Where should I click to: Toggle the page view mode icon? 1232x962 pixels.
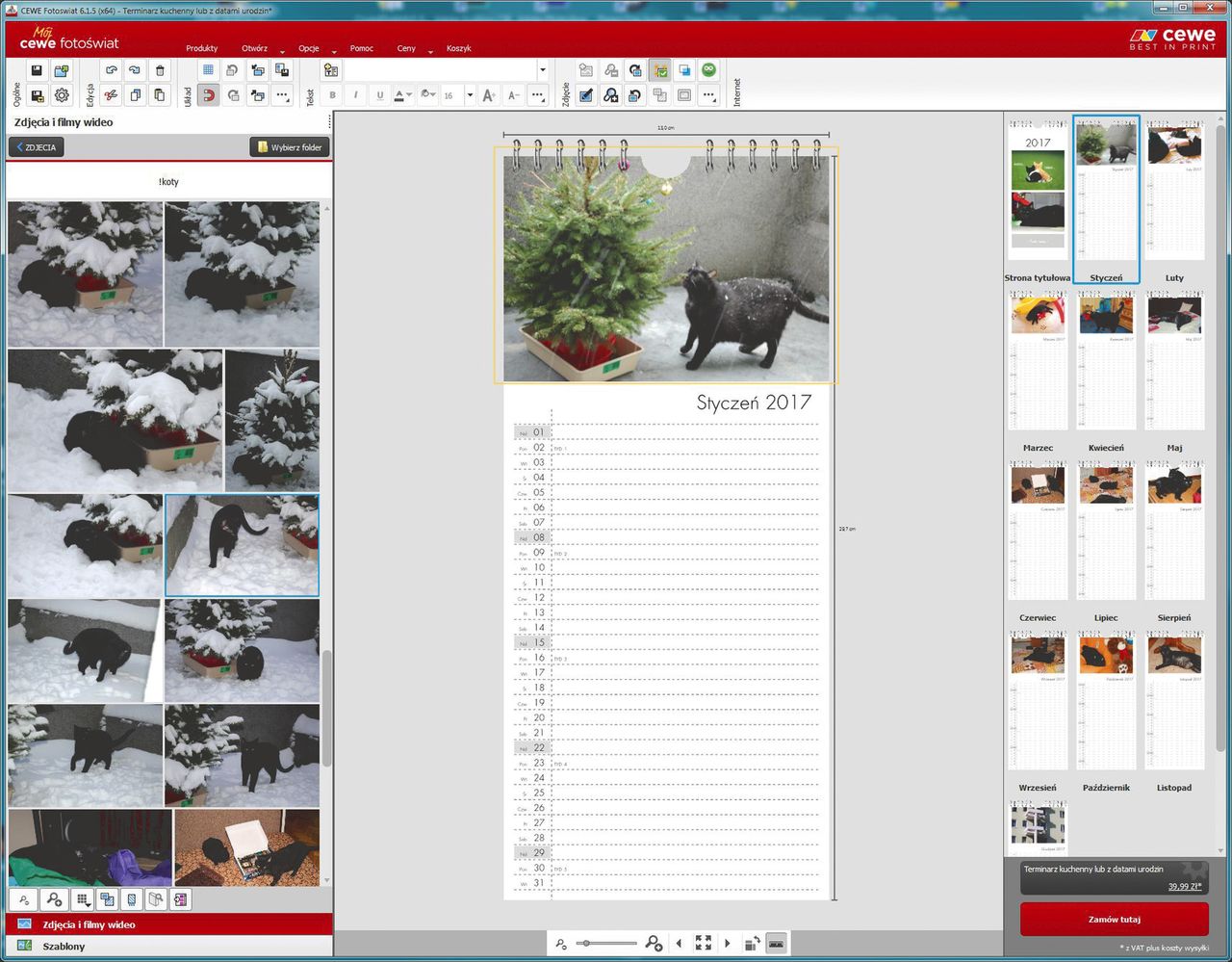click(x=776, y=944)
